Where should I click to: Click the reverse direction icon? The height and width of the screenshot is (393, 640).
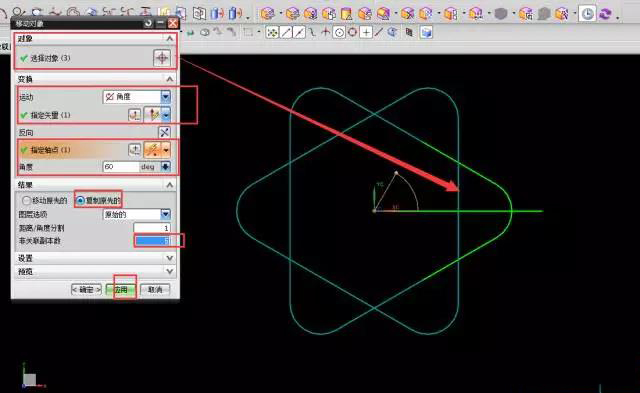point(164,132)
